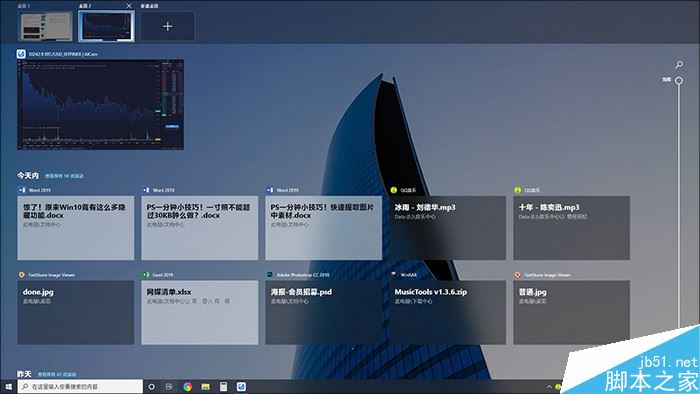The width and height of the screenshot is (700, 394).
Task: Click the Photoshop icon above the psd card
Action: [x=270, y=275]
